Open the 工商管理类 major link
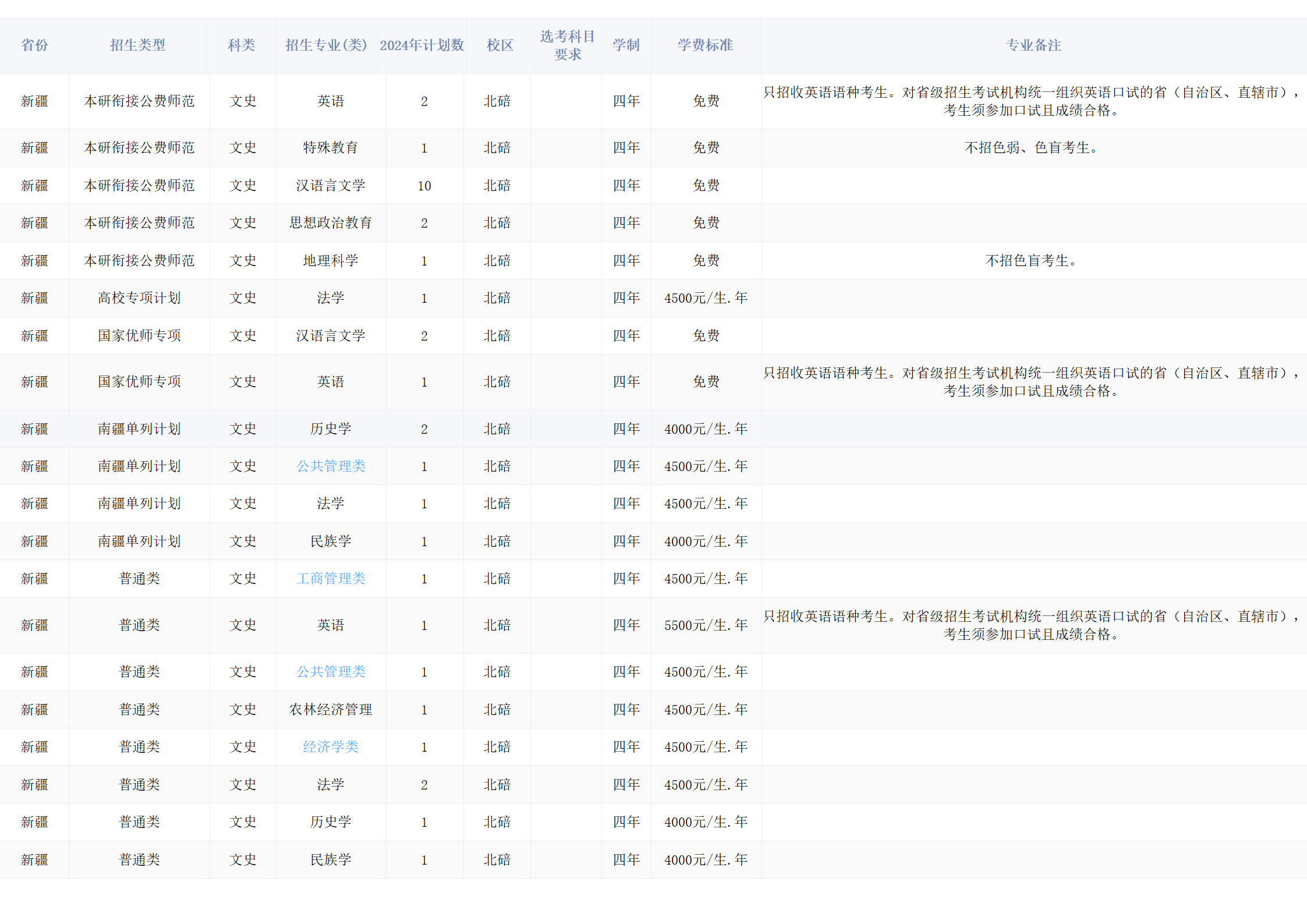 click(x=331, y=579)
